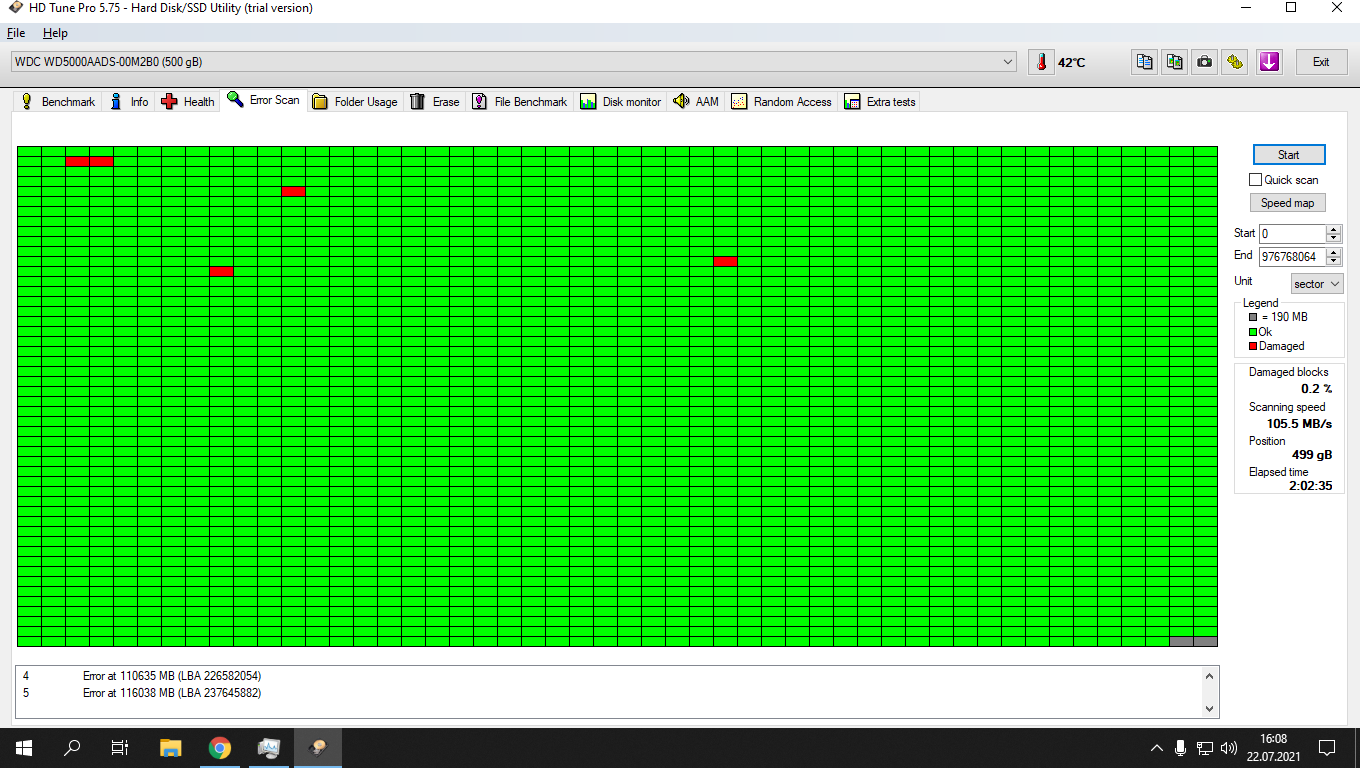Select the 105.5 MB/s scanning speed value
This screenshot has height=768, width=1360.
tap(1299, 424)
